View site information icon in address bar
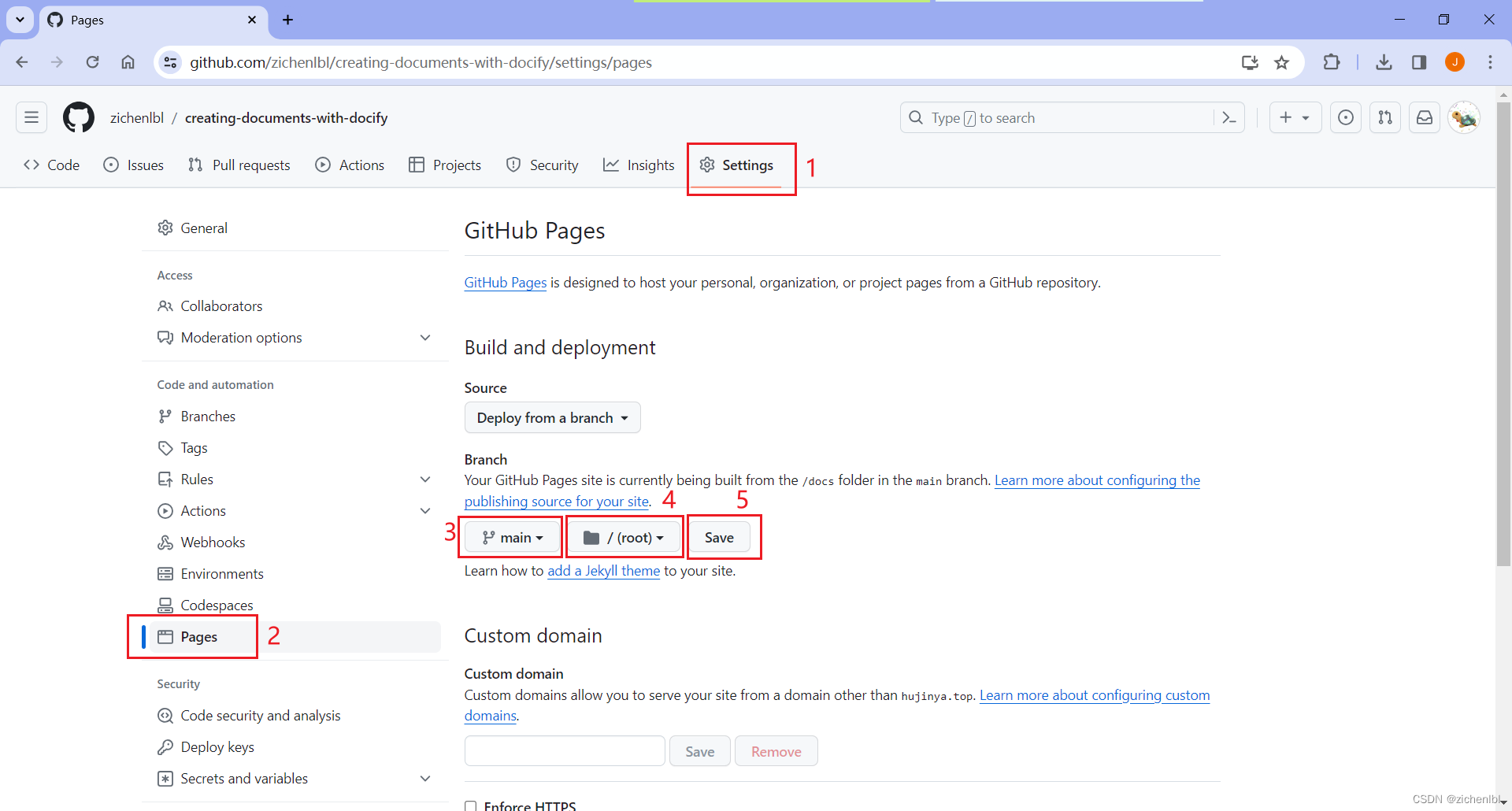The image size is (1512, 811). coord(170,62)
